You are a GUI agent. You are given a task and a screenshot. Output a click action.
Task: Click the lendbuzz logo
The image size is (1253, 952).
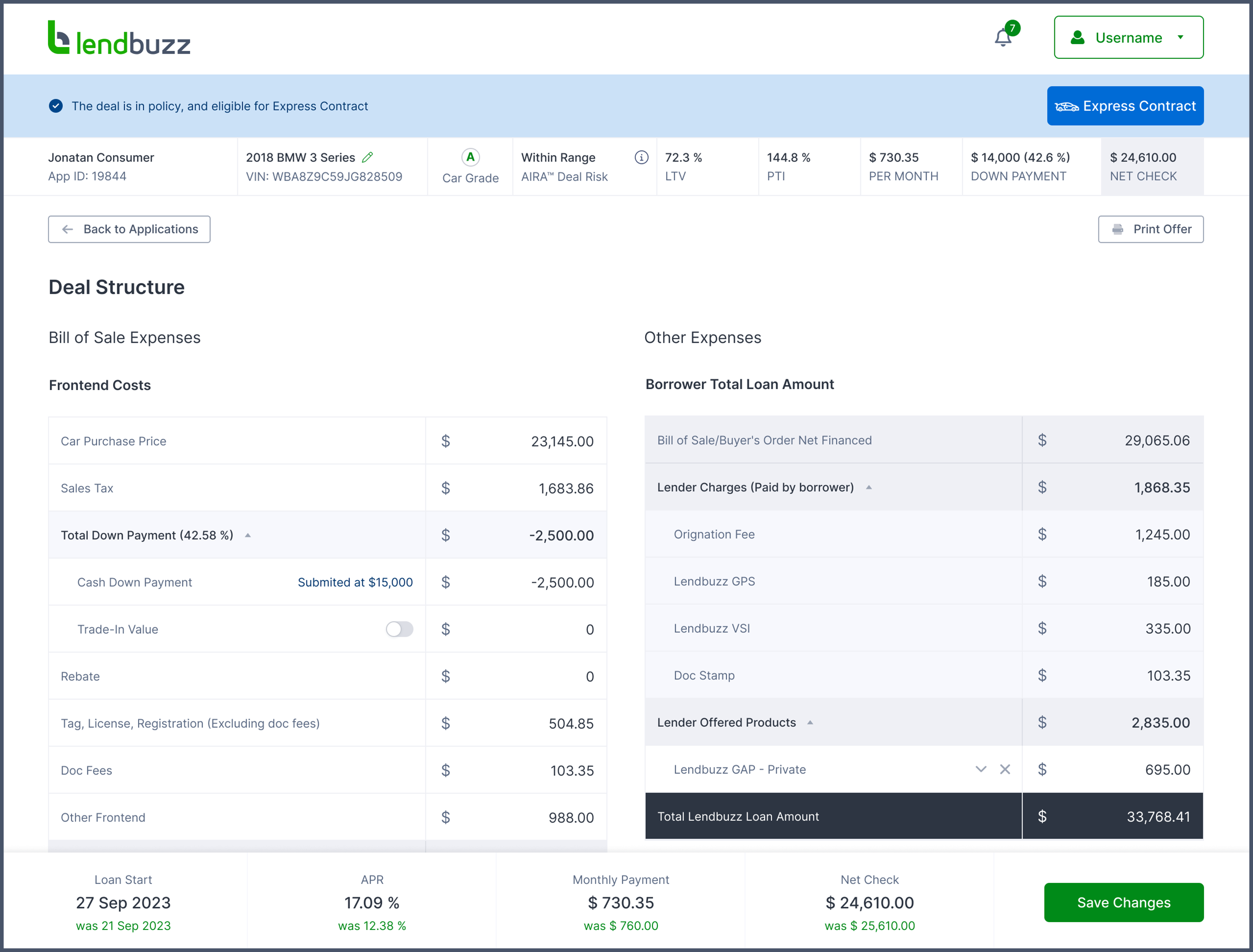click(119, 38)
